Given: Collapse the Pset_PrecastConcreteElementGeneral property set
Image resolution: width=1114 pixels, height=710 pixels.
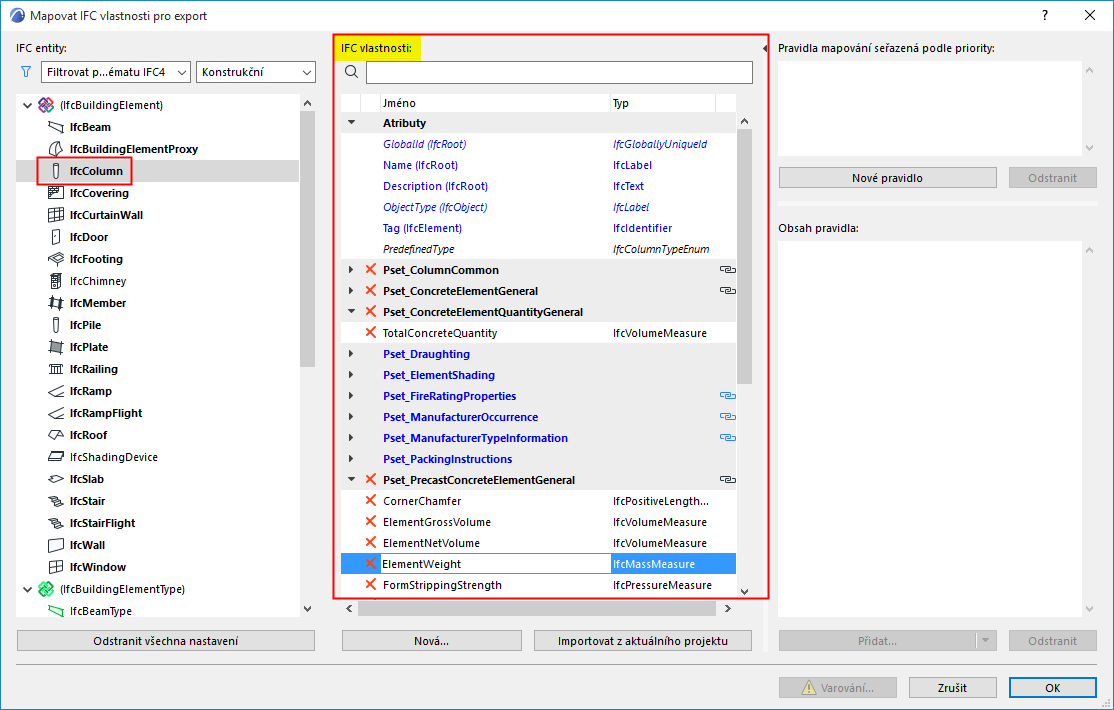Looking at the screenshot, I should 351,480.
